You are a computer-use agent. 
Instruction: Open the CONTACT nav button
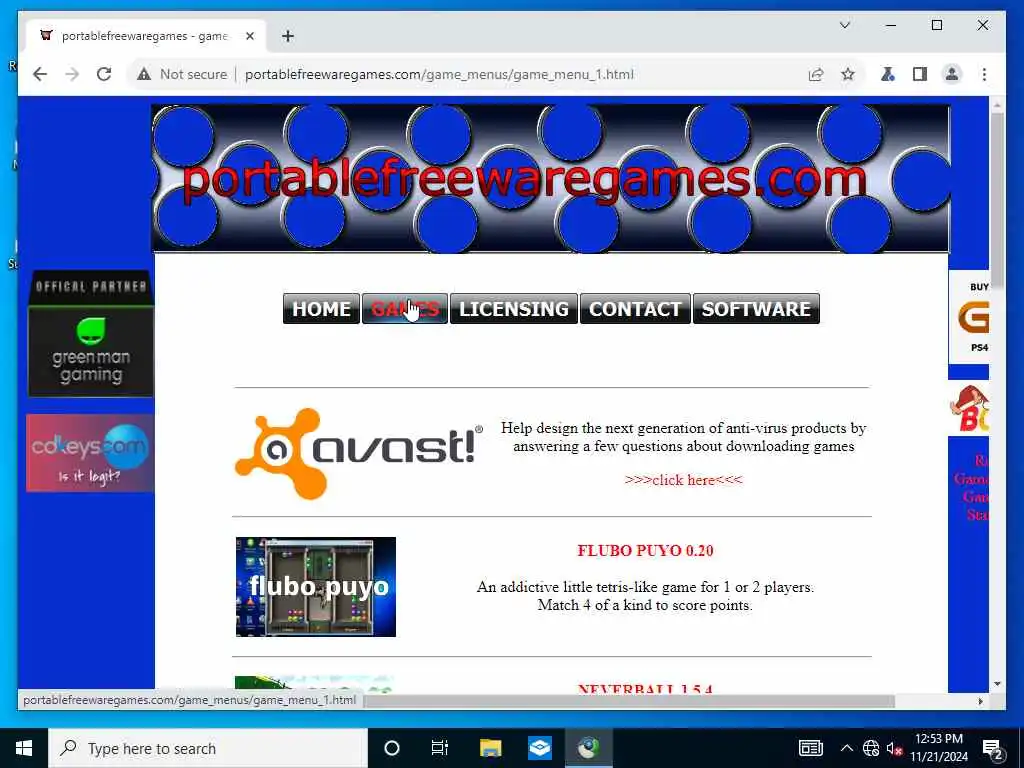[x=635, y=308]
